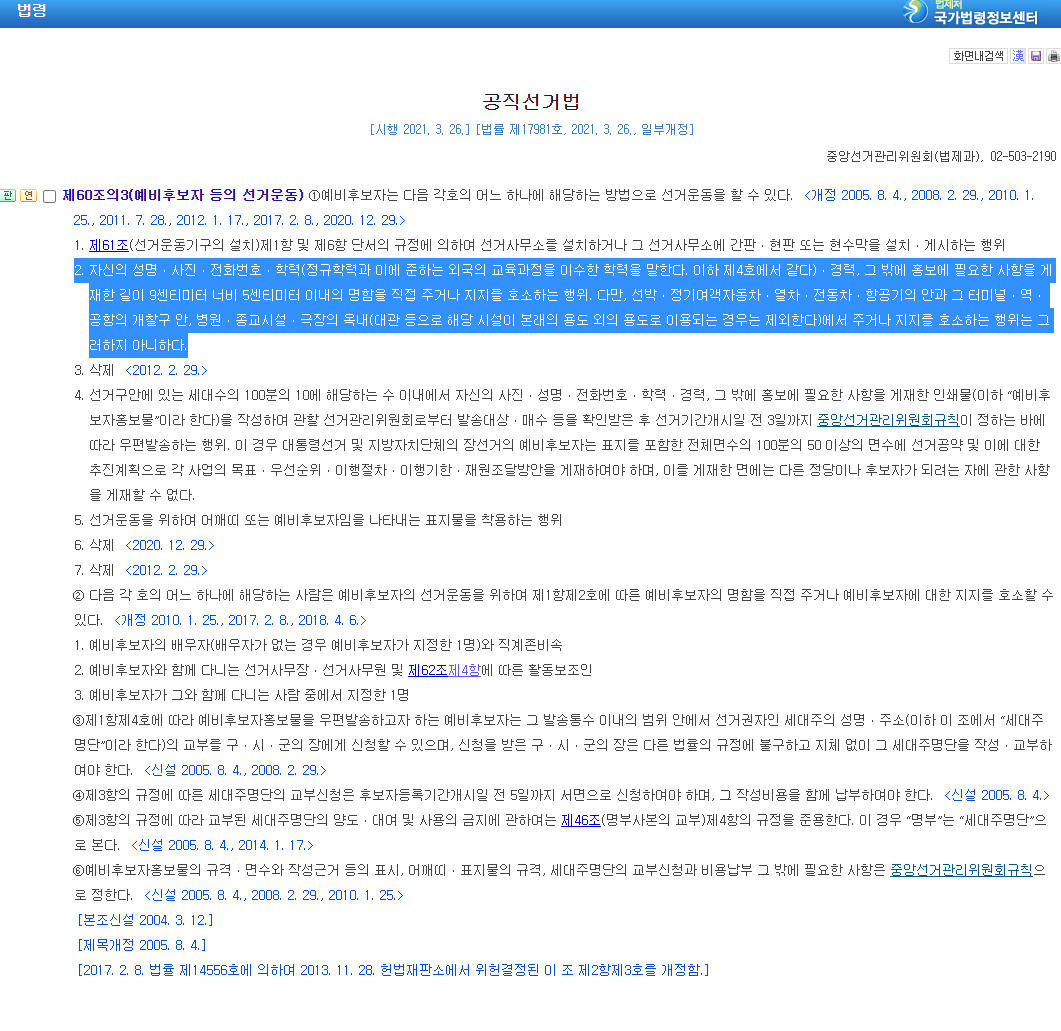The height and width of the screenshot is (1031, 1061).
Task: Click '중앙선거관리위원회(법제과), 02-503-2190' contact text
Action: (x=941, y=156)
